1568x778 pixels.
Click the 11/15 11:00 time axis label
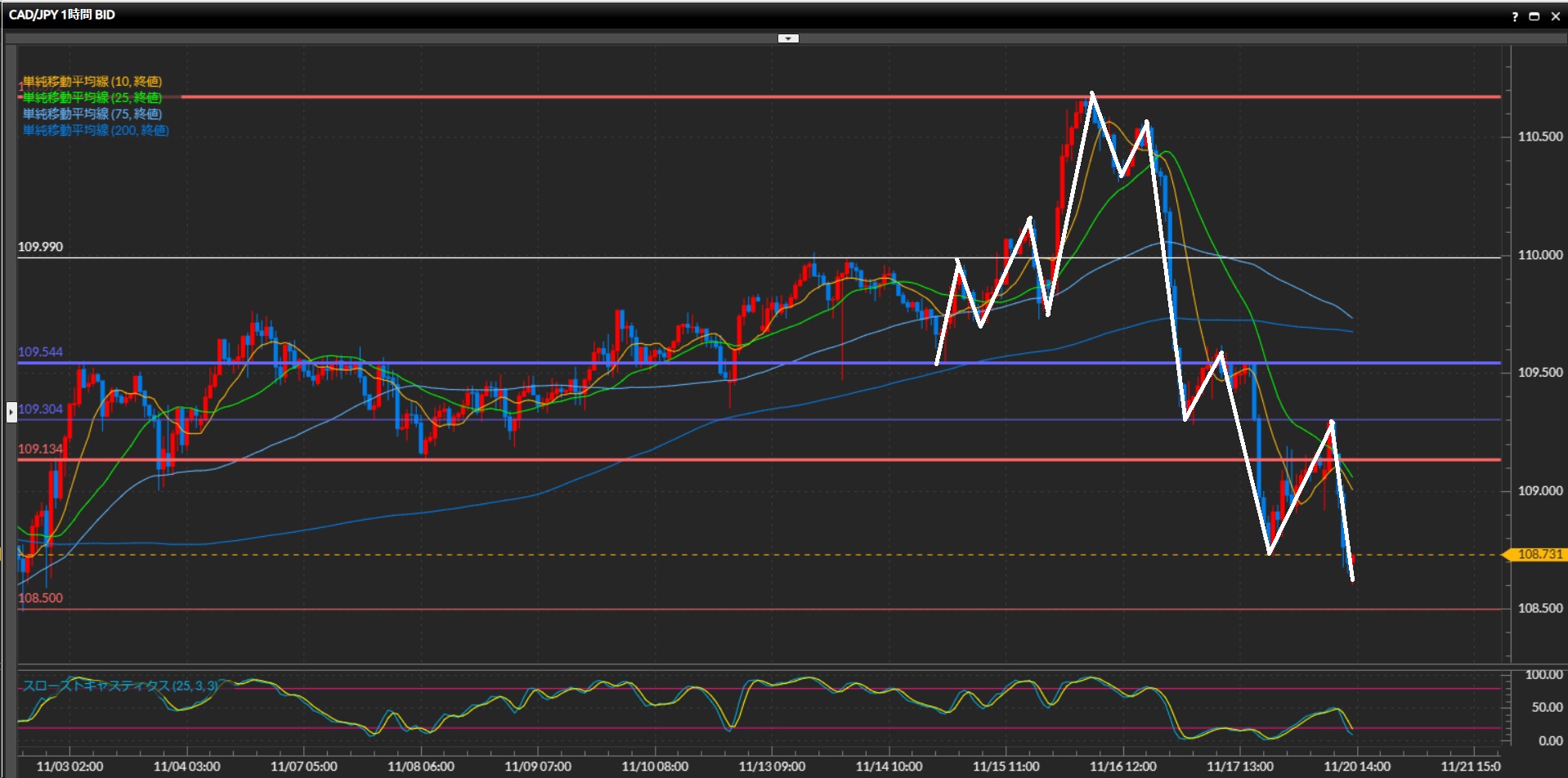click(x=1006, y=767)
